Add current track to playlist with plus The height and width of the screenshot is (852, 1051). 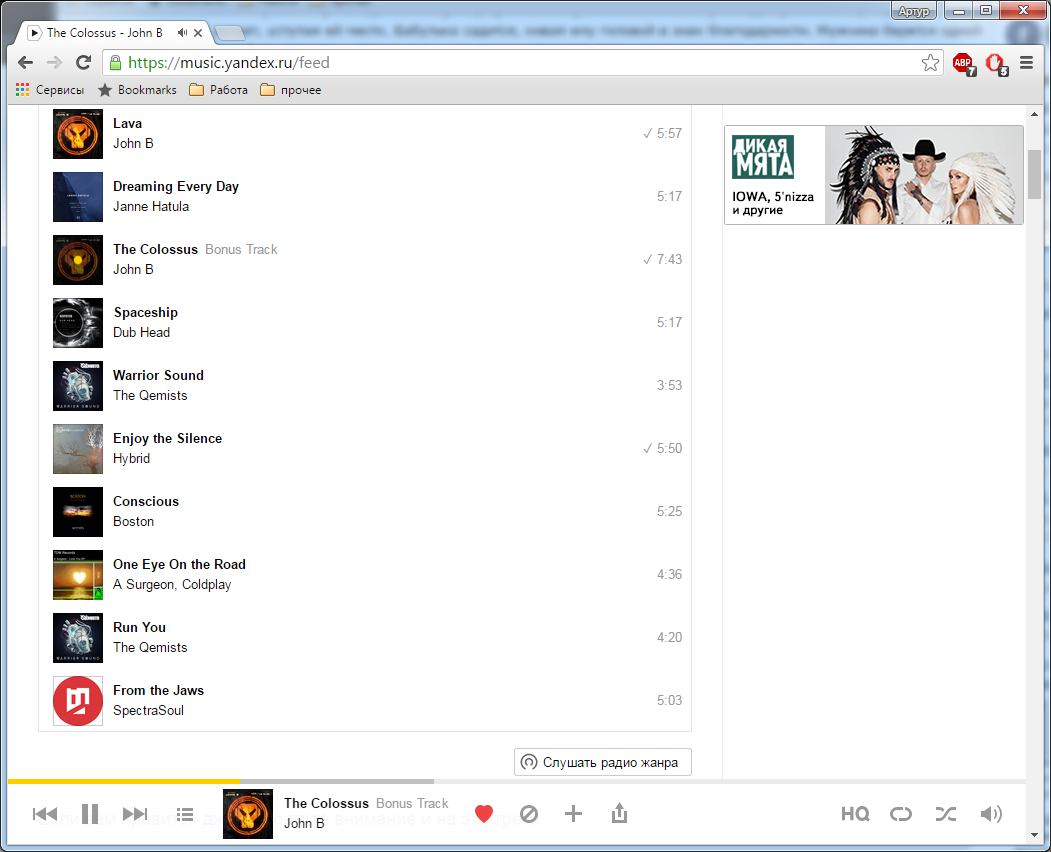click(573, 814)
